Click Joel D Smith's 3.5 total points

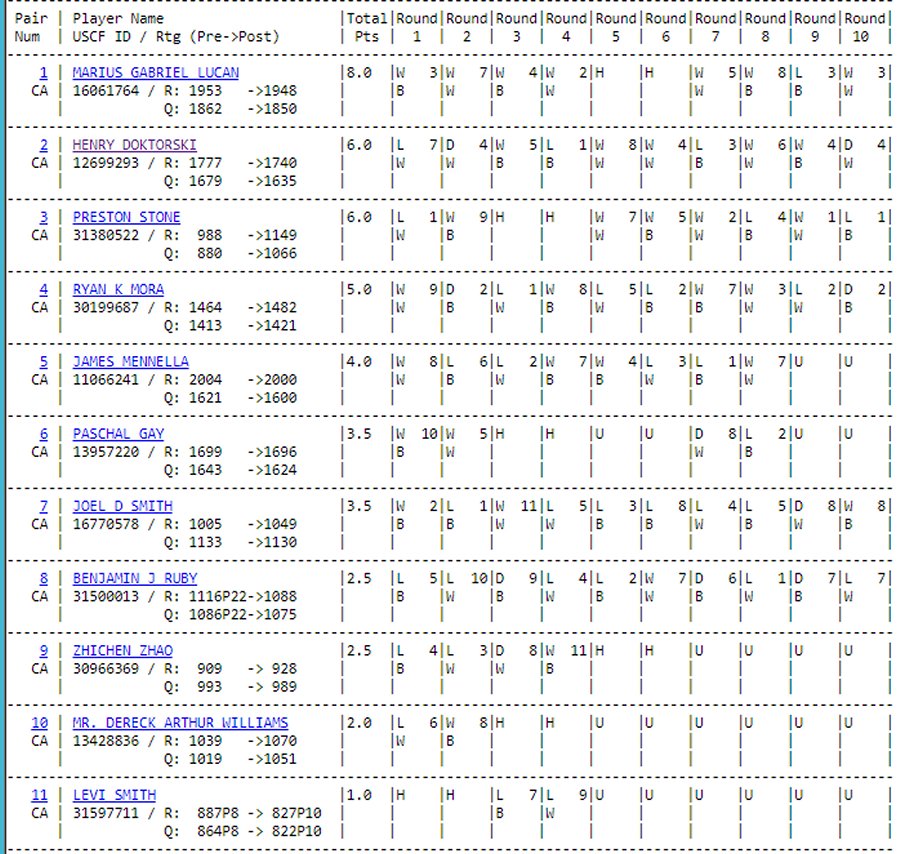[359, 507]
